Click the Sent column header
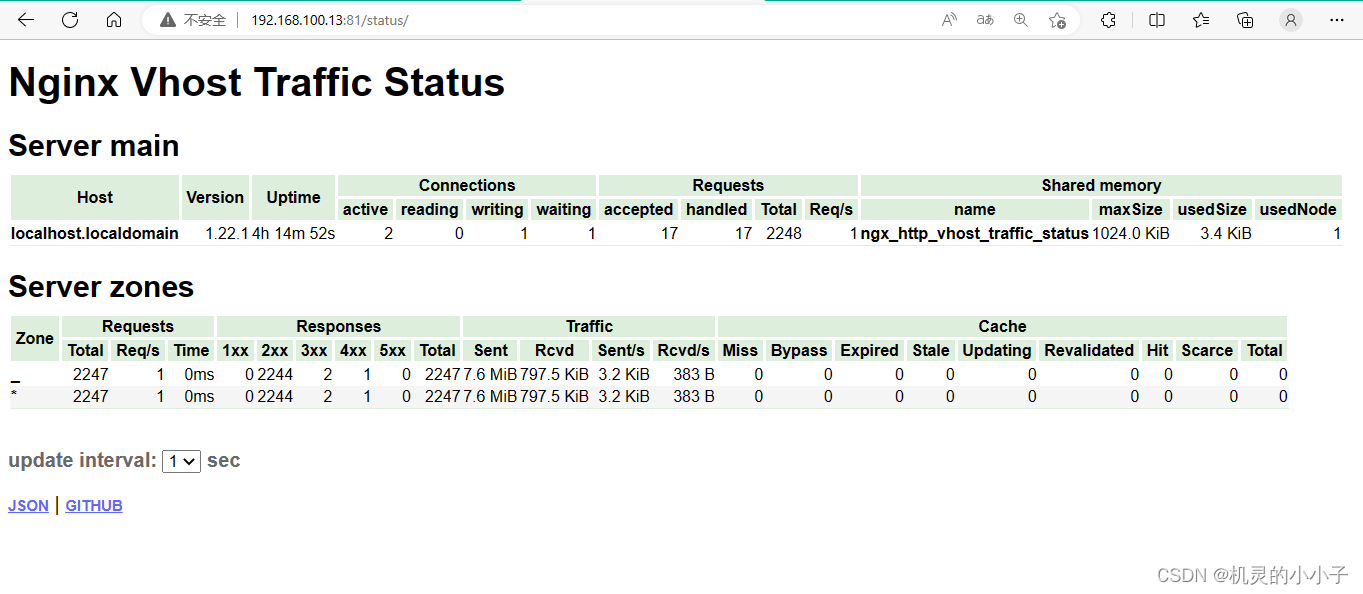Screen dimensions: 1363x594 point(490,350)
